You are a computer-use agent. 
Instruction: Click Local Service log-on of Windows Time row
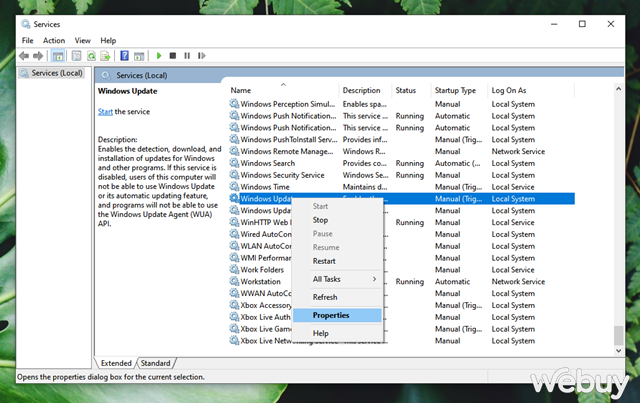tap(513, 187)
